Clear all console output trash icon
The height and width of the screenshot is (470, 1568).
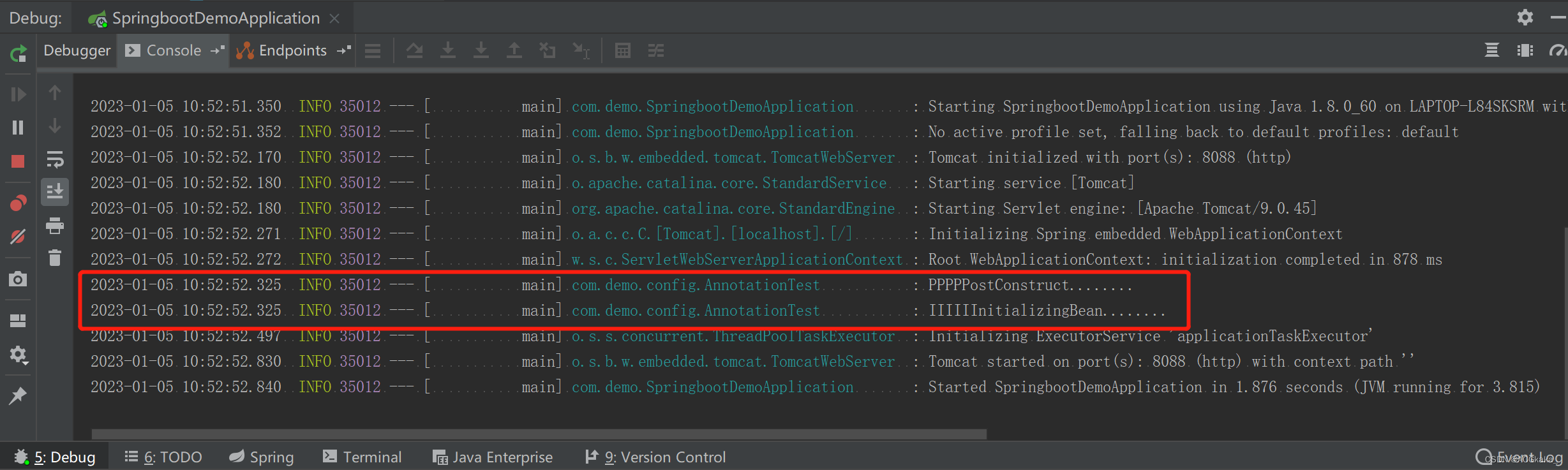point(56,258)
